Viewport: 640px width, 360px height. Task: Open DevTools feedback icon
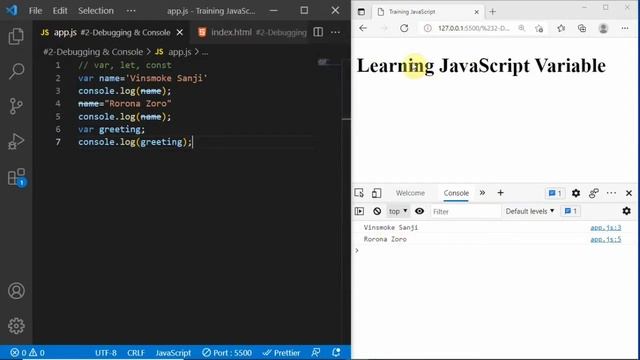click(593, 193)
